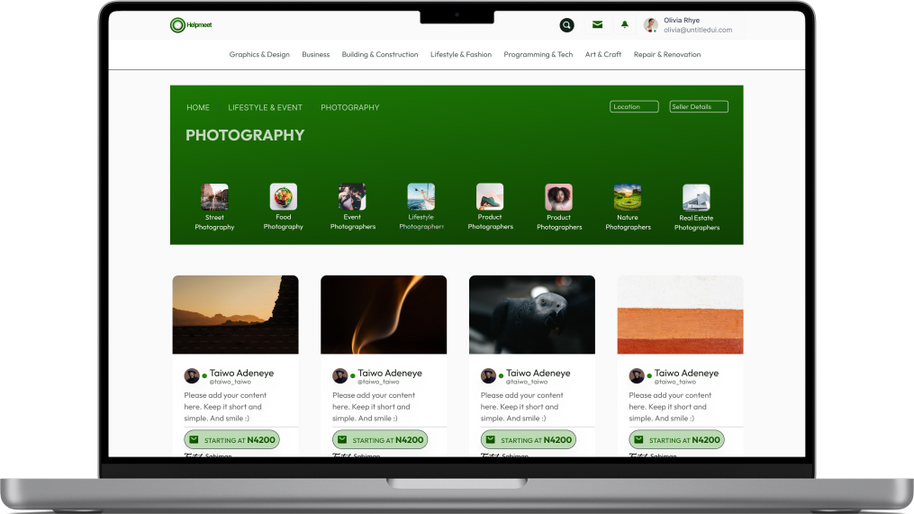Open the Lifestyle & Fashion category
The width and height of the screenshot is (914, 514).
tap(460, 54)
